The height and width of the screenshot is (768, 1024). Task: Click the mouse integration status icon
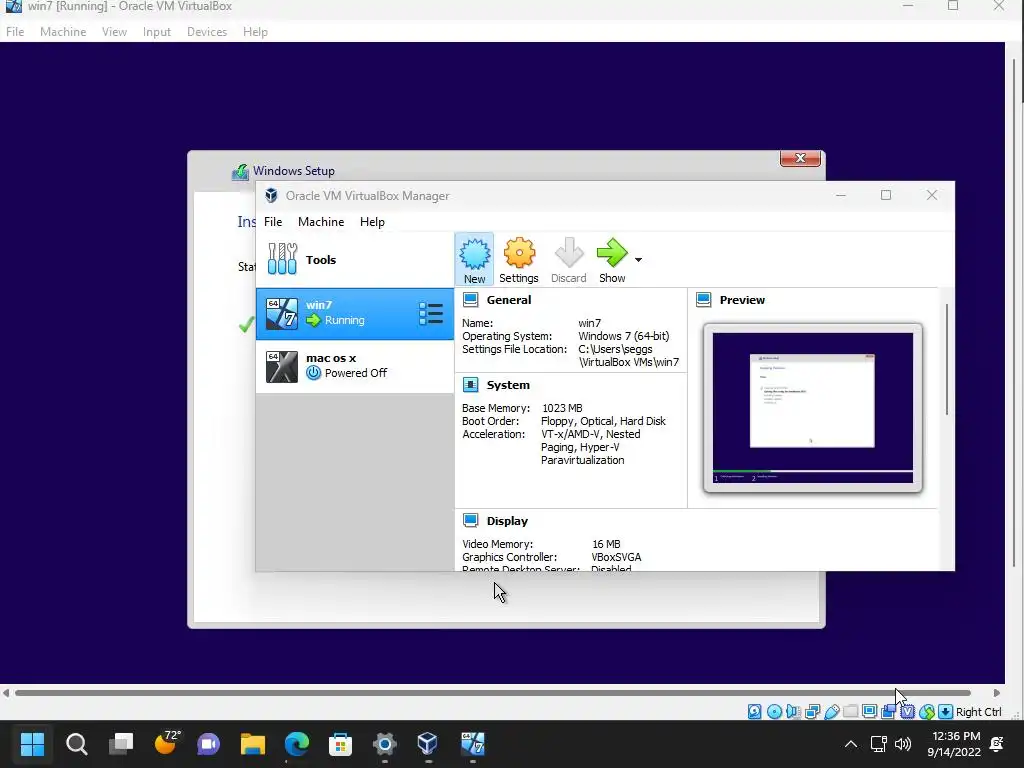click(927, 711)
